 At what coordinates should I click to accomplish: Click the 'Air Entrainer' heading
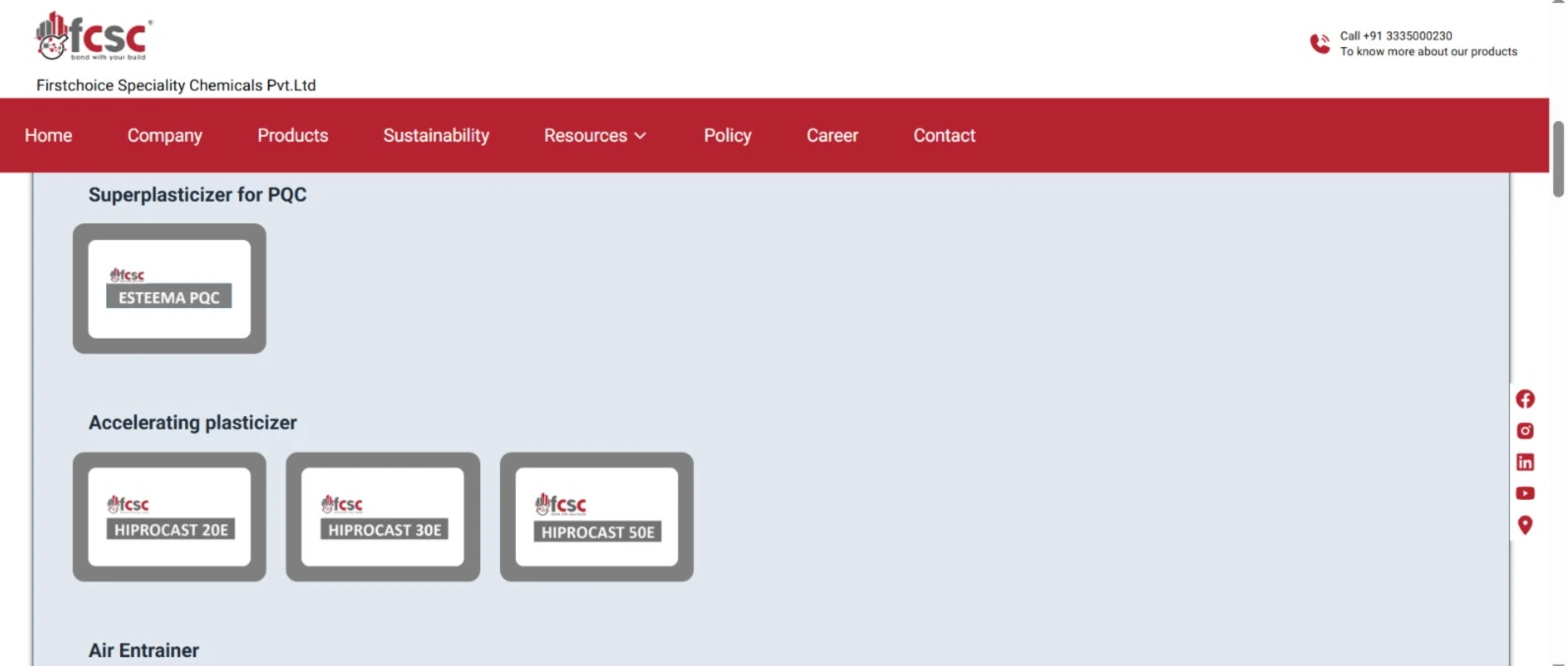(x=144, y=650)
